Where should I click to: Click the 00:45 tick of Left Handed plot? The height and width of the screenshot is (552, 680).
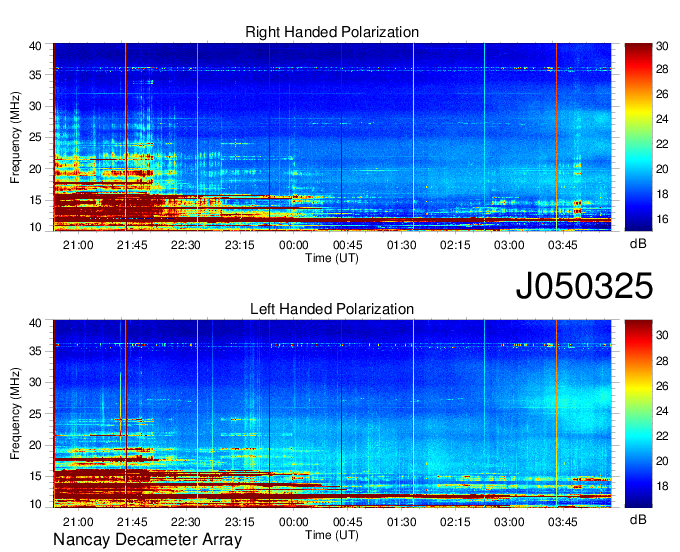347,522
